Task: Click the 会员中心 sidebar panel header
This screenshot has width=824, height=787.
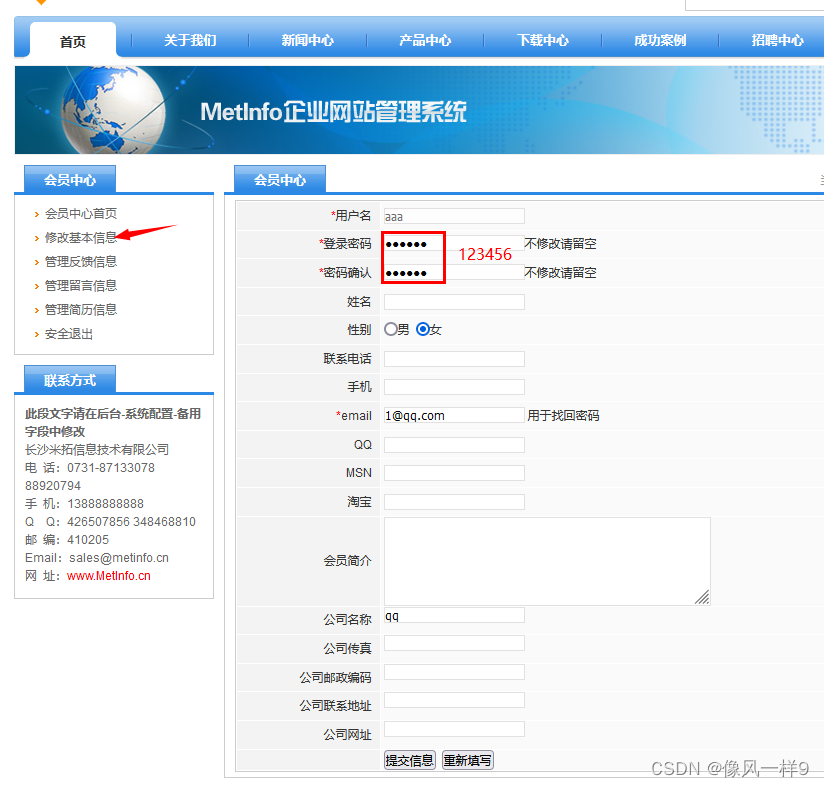Action: (x=70, y=179)
